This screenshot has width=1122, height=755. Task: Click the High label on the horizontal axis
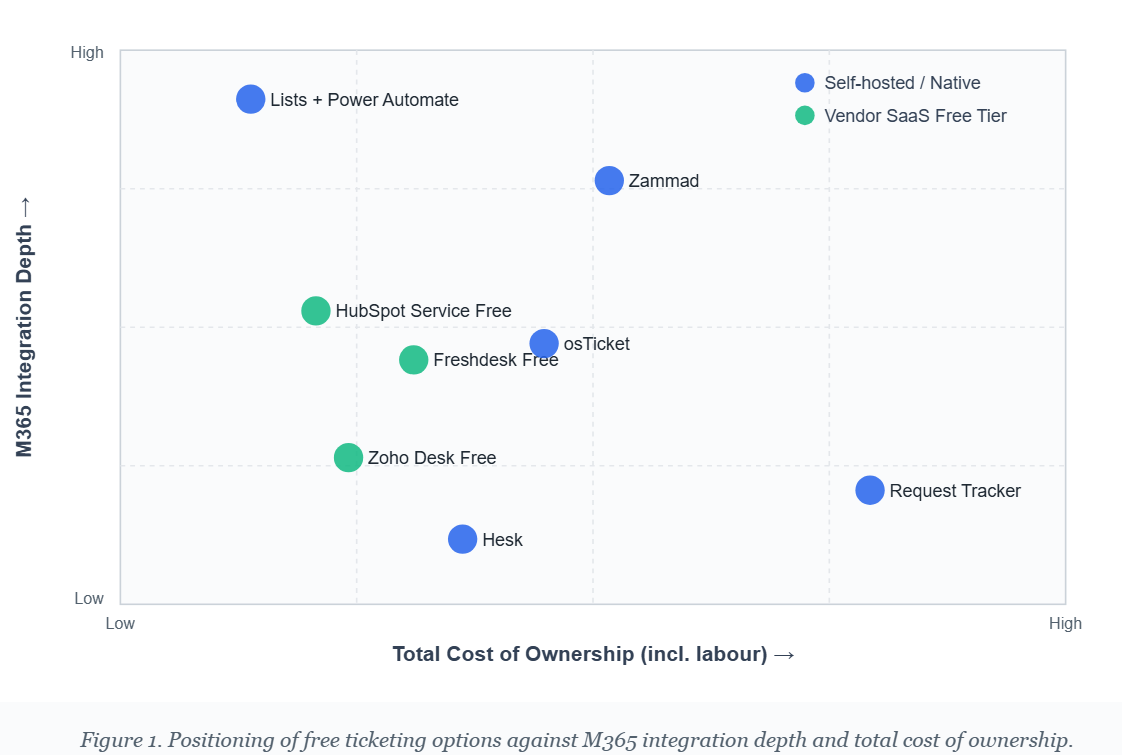pos(1065,624)
